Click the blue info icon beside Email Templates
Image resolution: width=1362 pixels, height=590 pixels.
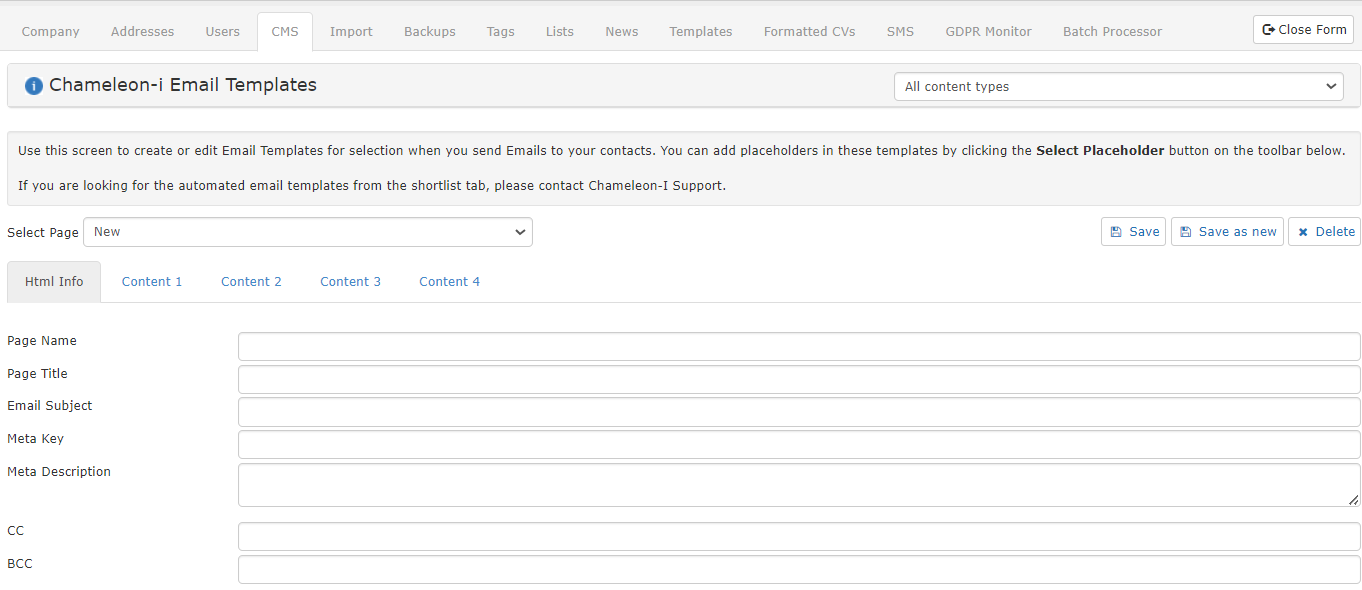tap(34, 86)
